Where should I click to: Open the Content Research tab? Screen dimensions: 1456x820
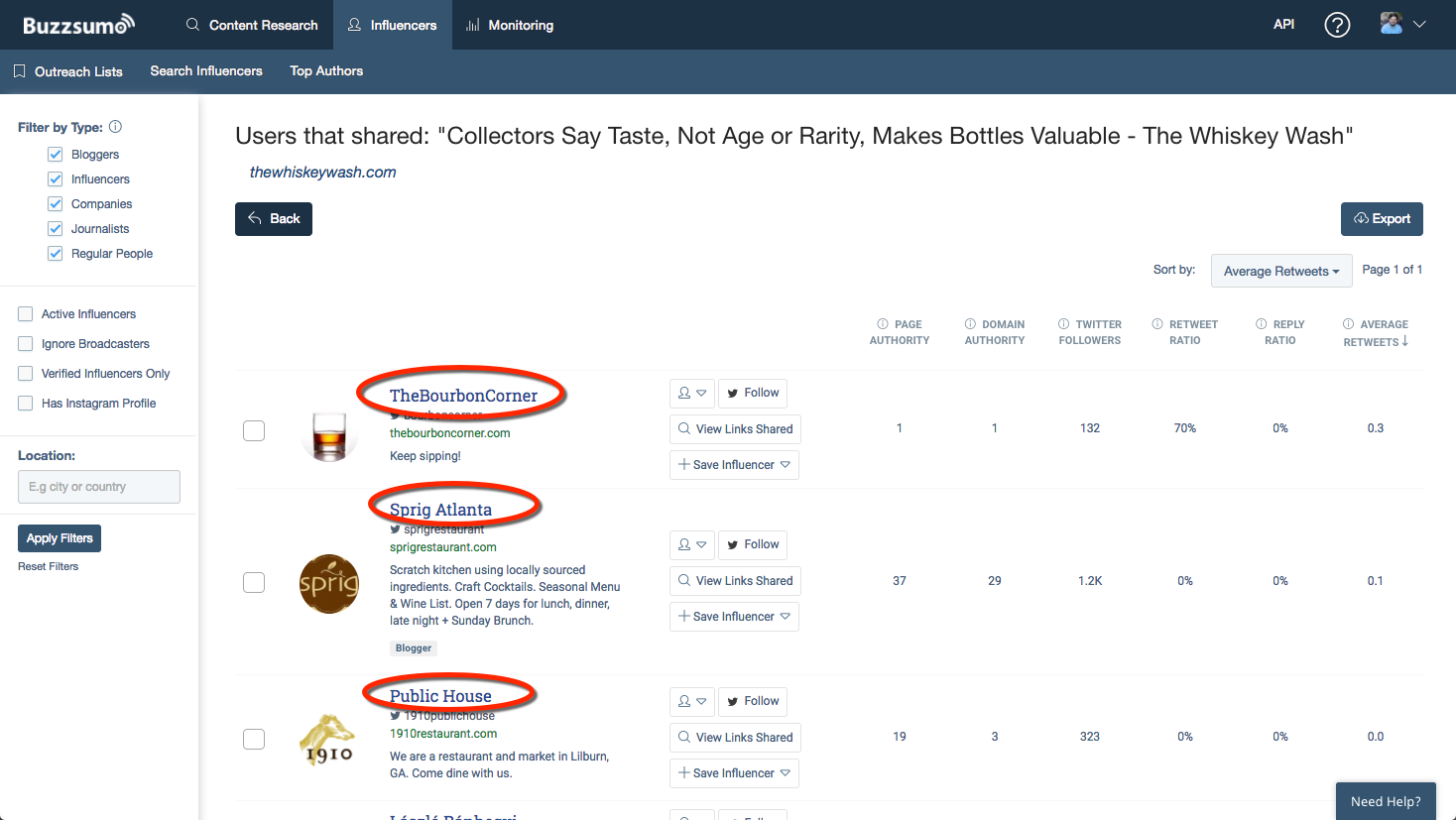[x=252, y=25]
